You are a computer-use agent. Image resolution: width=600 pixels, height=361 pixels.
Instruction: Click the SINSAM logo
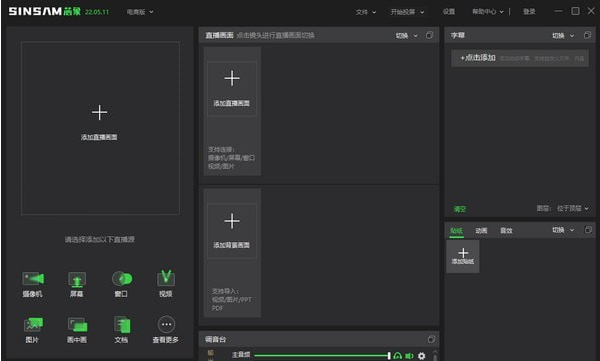click(45, 11)
